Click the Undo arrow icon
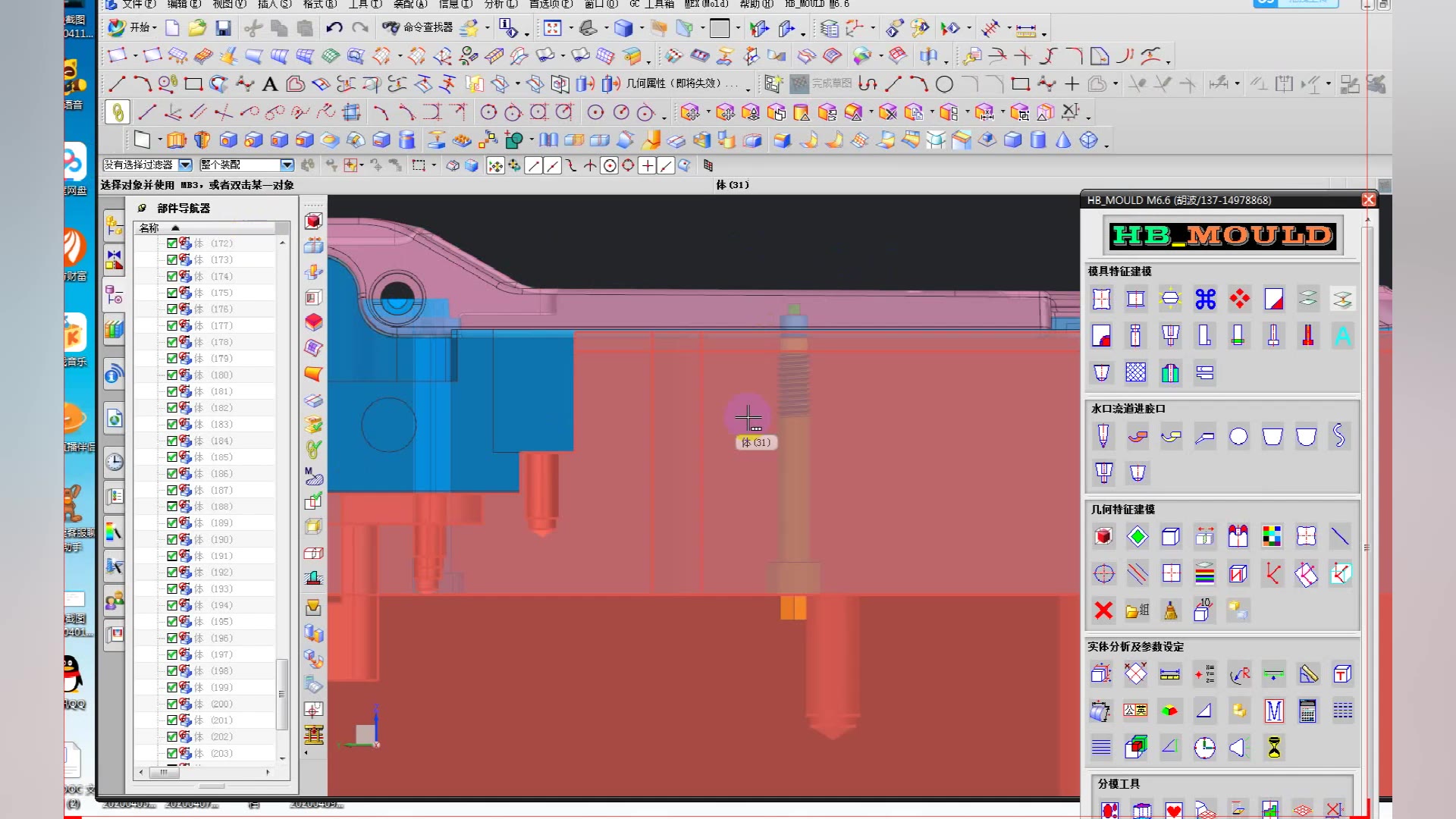 coord(334,28)
